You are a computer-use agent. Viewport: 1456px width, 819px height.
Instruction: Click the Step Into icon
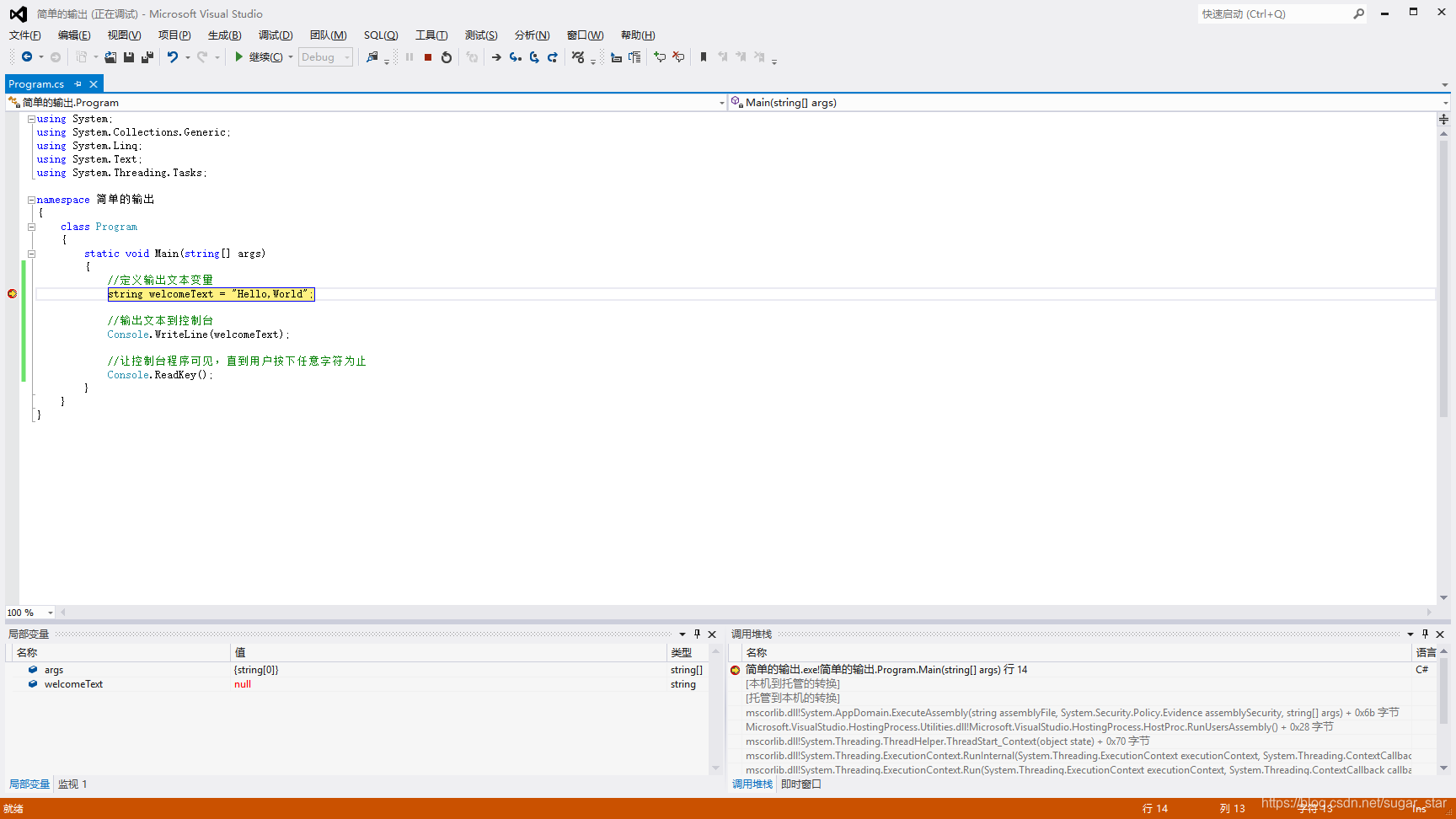point(516,57)
